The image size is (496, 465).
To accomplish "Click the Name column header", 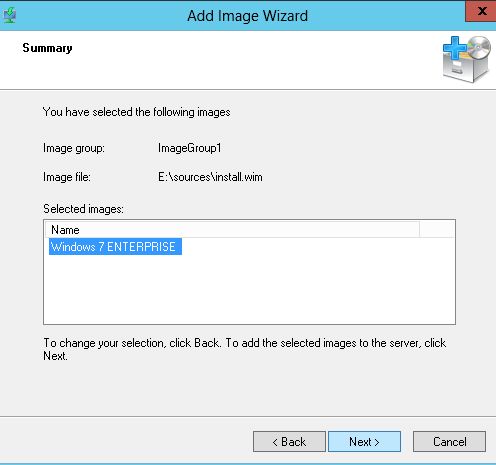I will pos(232,230).
